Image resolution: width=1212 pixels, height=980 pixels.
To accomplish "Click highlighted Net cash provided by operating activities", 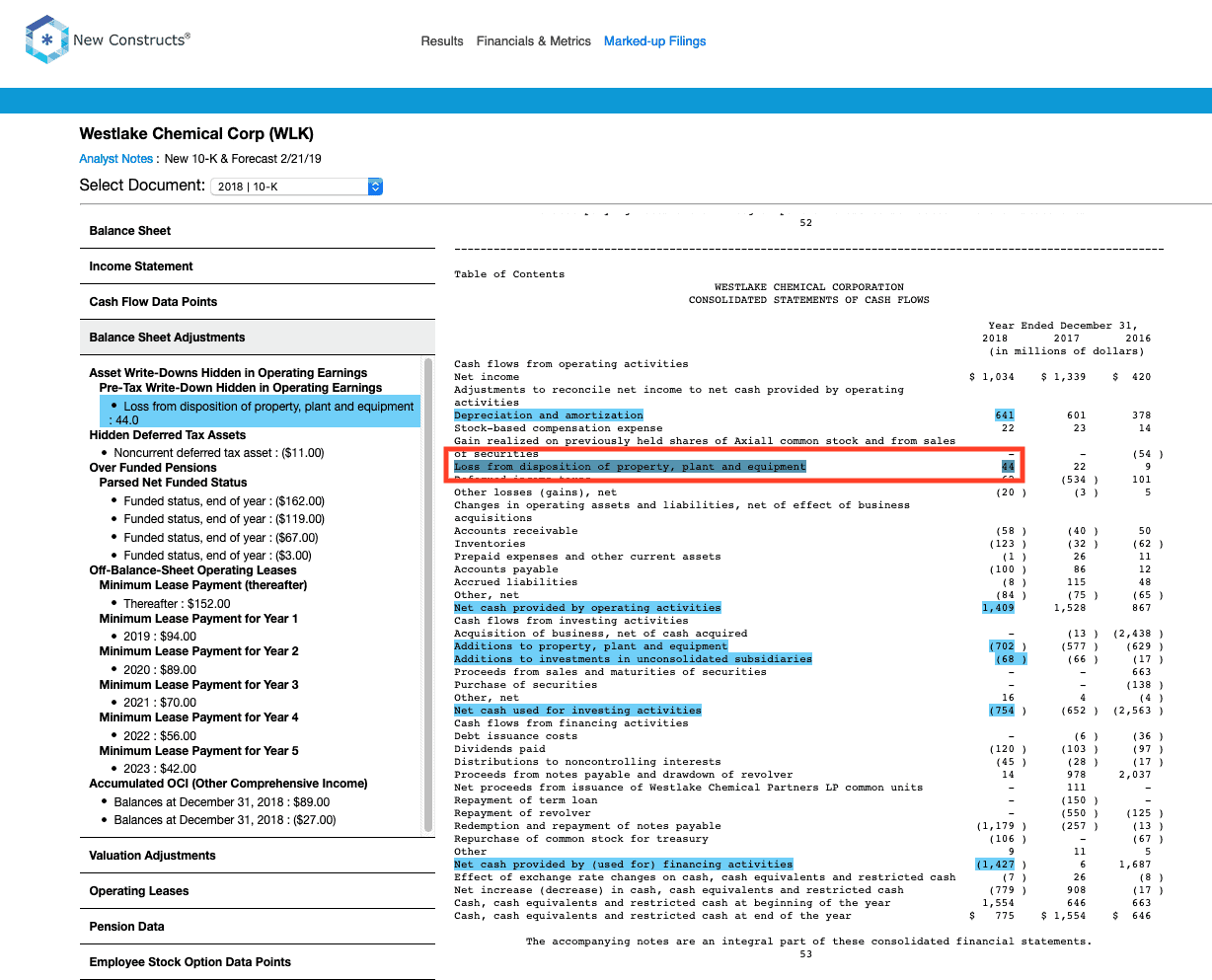I will [587, 608].
